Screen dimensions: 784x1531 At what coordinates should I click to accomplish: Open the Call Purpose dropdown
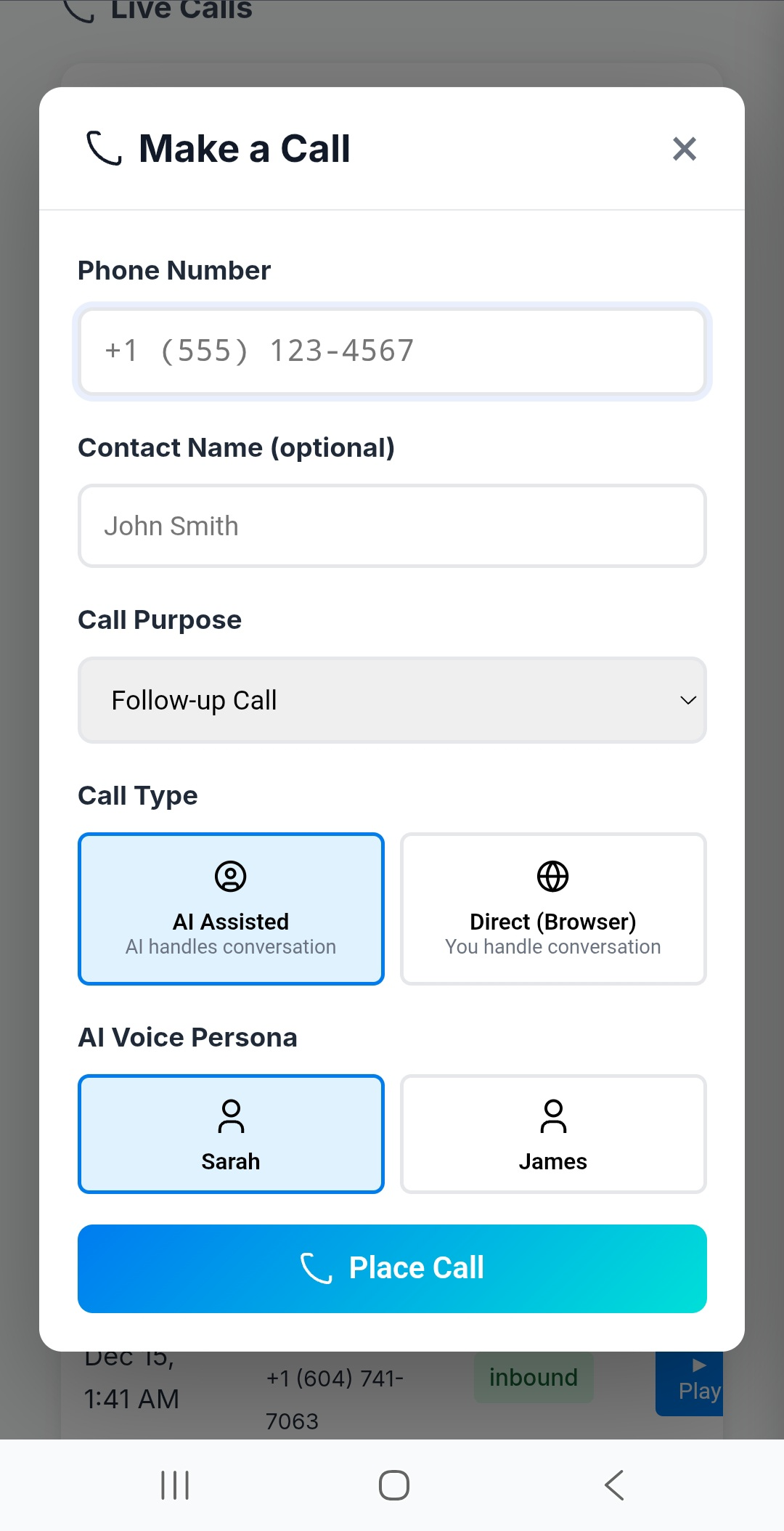coord(392,699)
